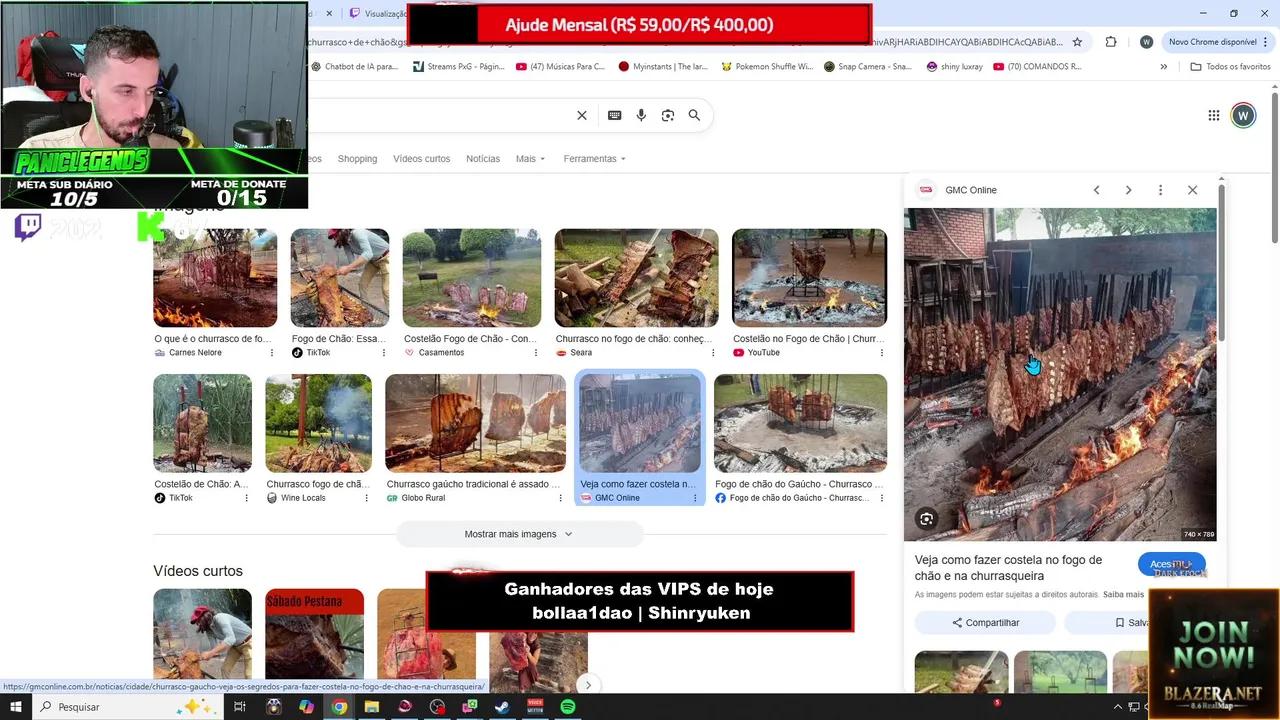Viewport: 1280px width, 720px height.
Task: Clear the search box with the X icon
Action: (582, 115)
